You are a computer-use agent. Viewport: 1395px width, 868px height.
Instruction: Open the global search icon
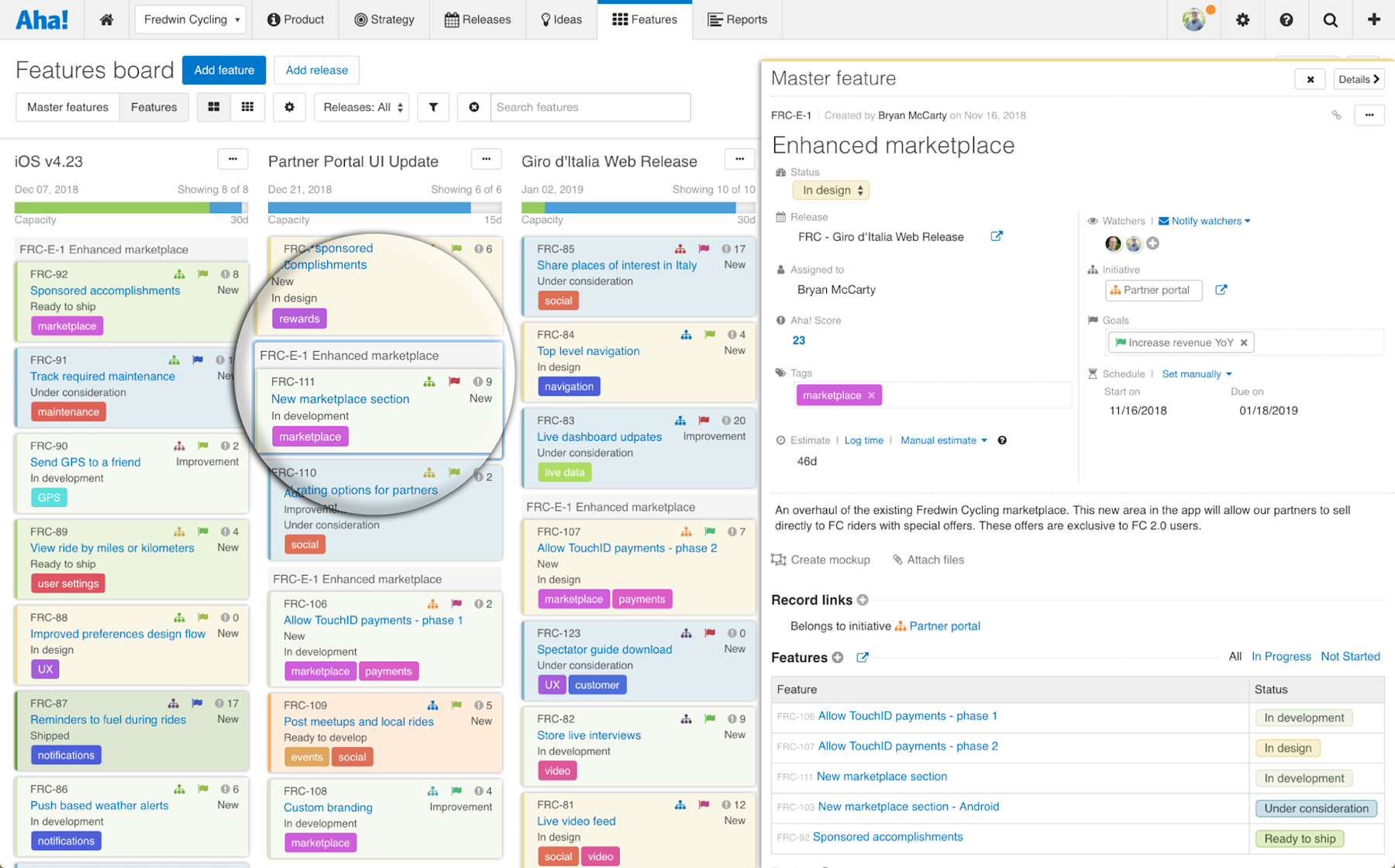tap(1330, 19)
